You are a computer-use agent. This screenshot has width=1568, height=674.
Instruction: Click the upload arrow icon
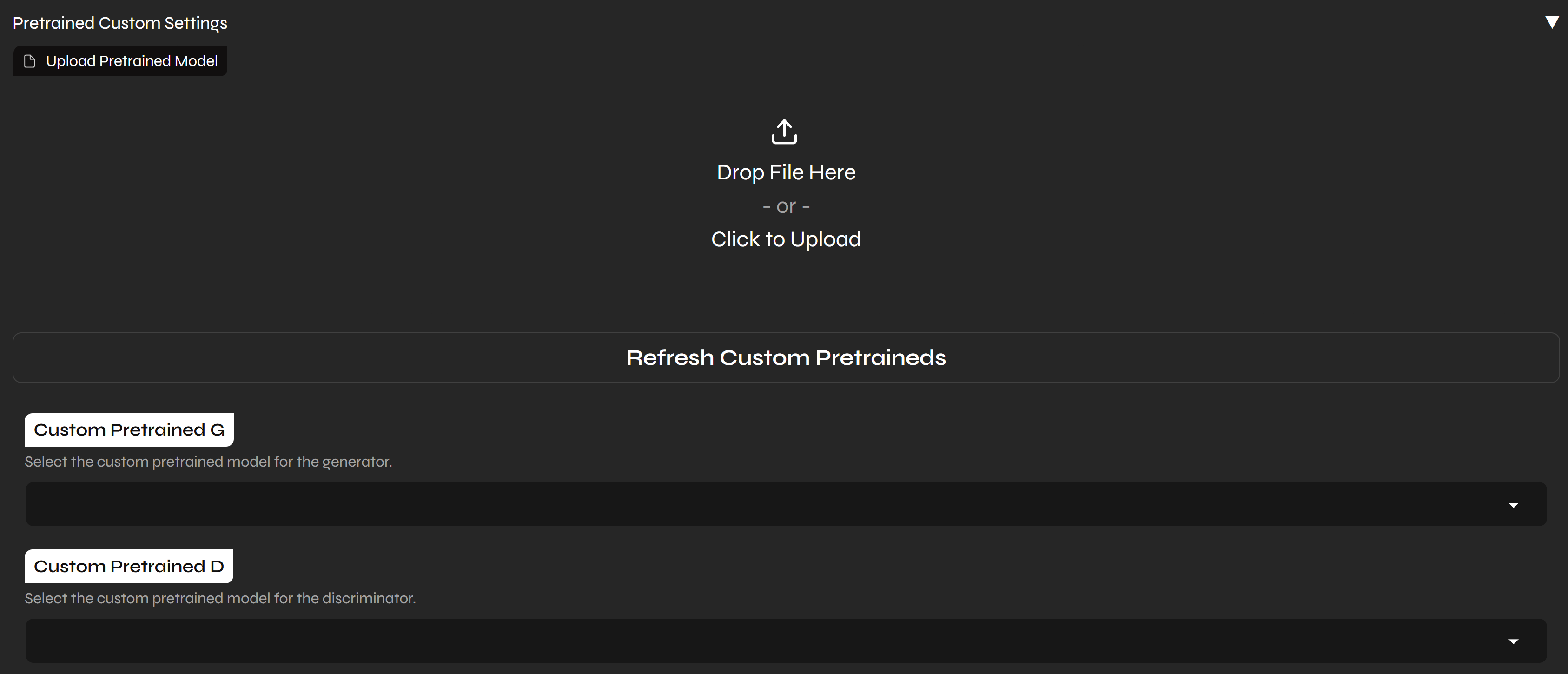784,132
